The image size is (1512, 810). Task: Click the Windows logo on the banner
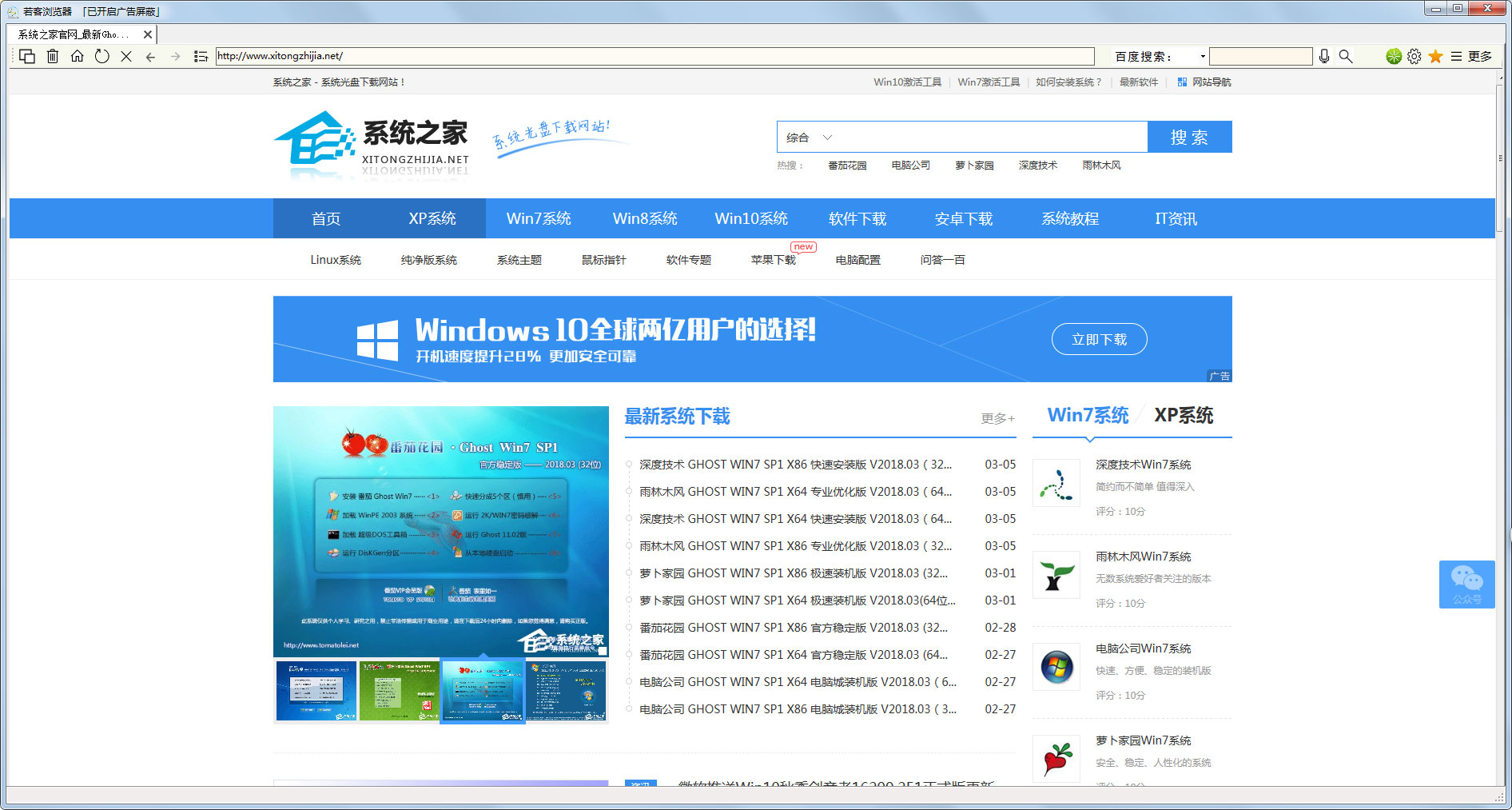[x=377, y=340]
